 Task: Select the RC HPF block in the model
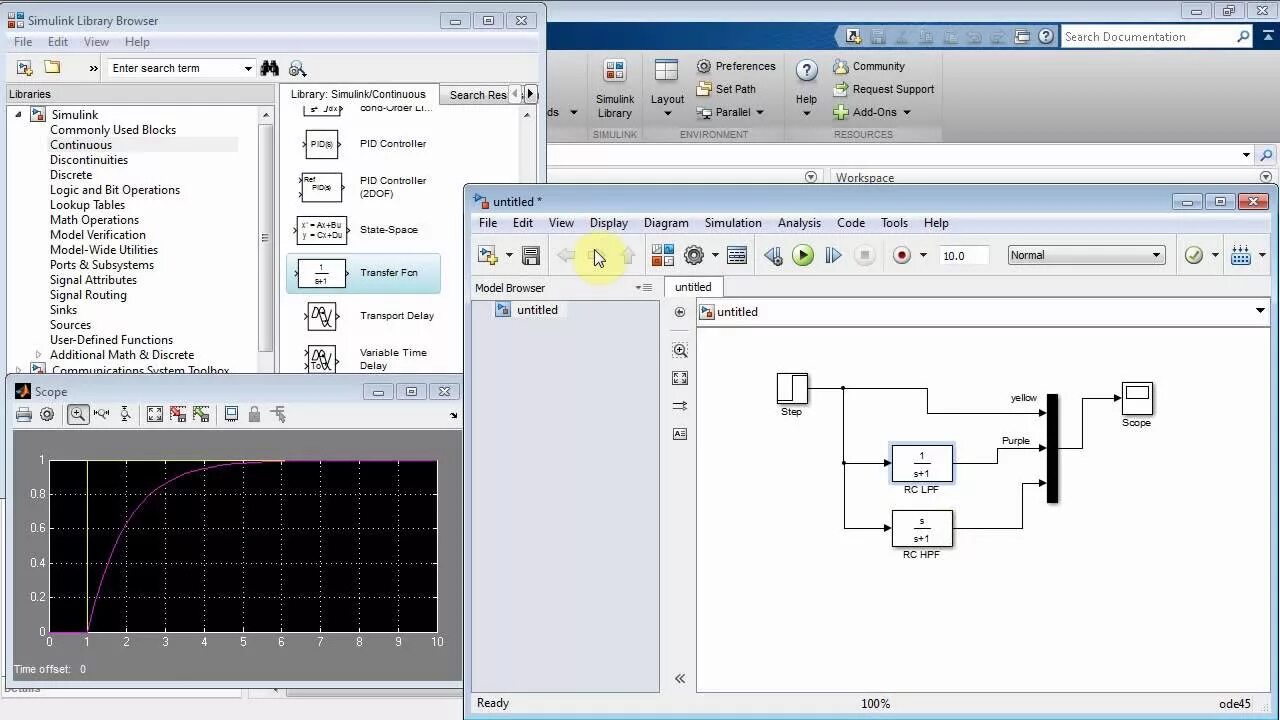(x=922, y=529)
